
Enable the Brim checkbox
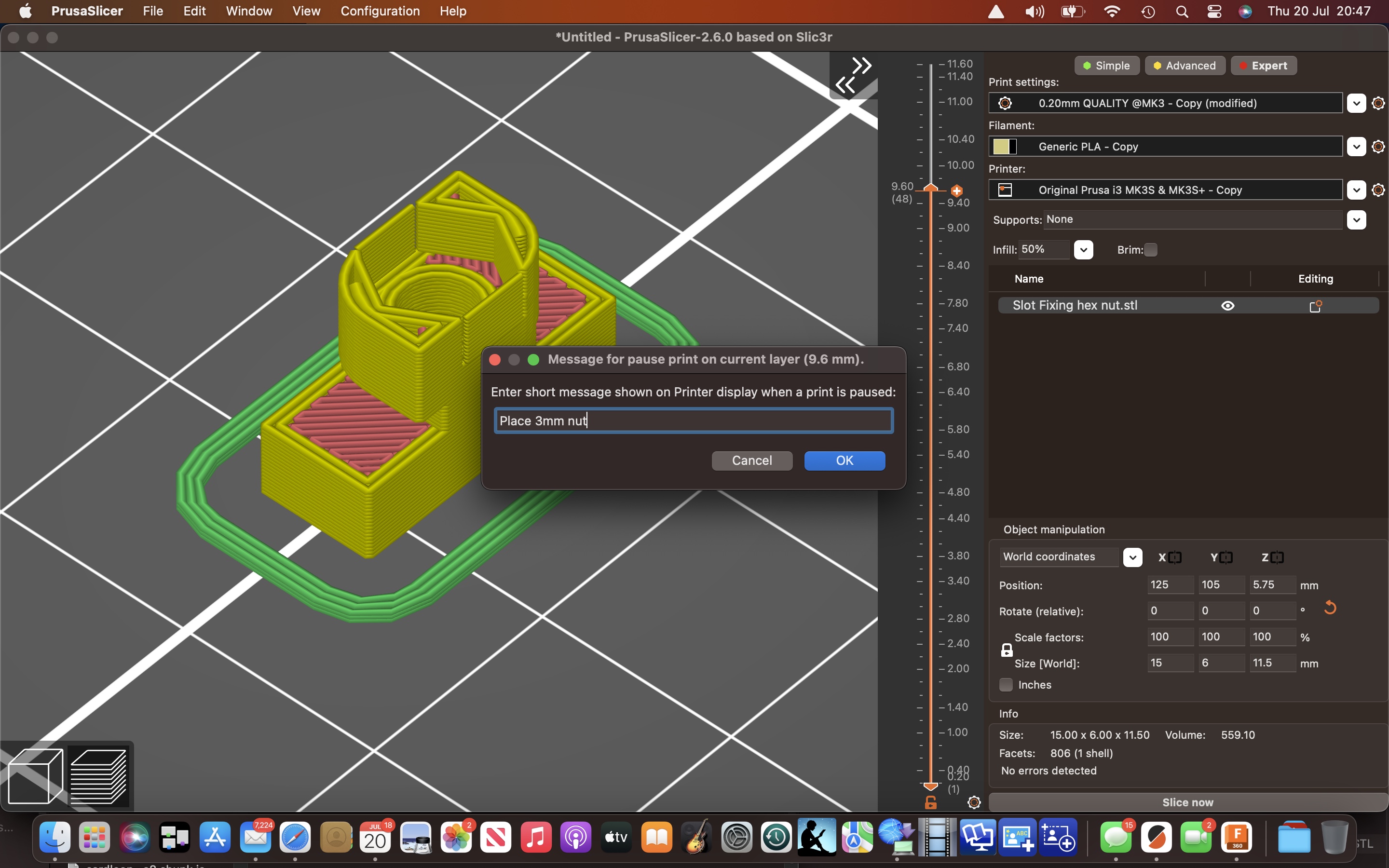[1150, 250]
